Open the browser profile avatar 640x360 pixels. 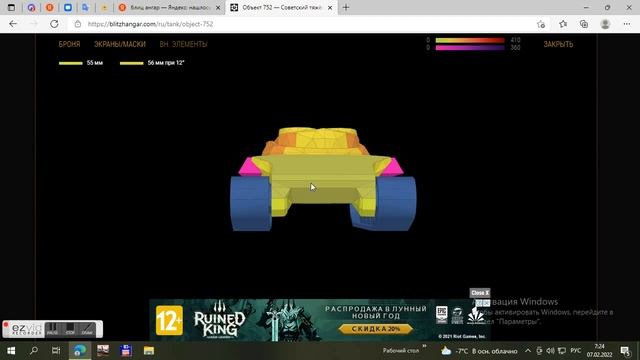[605, 24]
